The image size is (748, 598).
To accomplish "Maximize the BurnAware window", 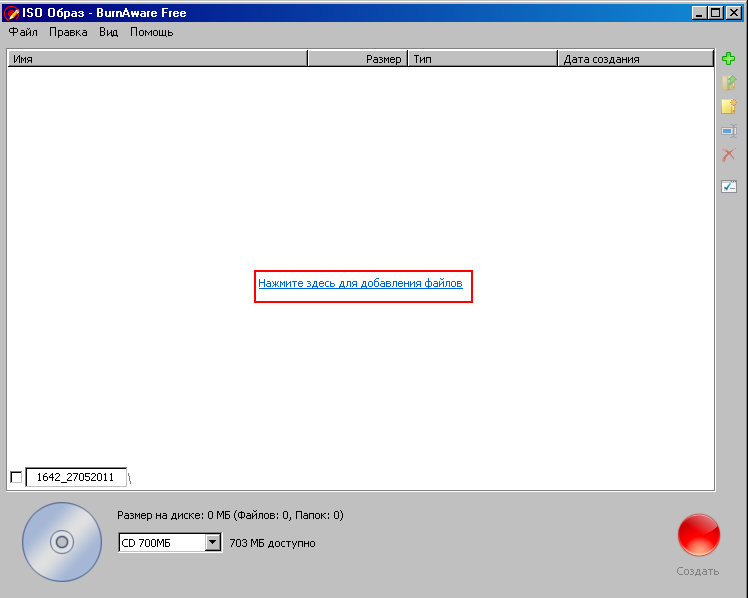I will point(716,13).
